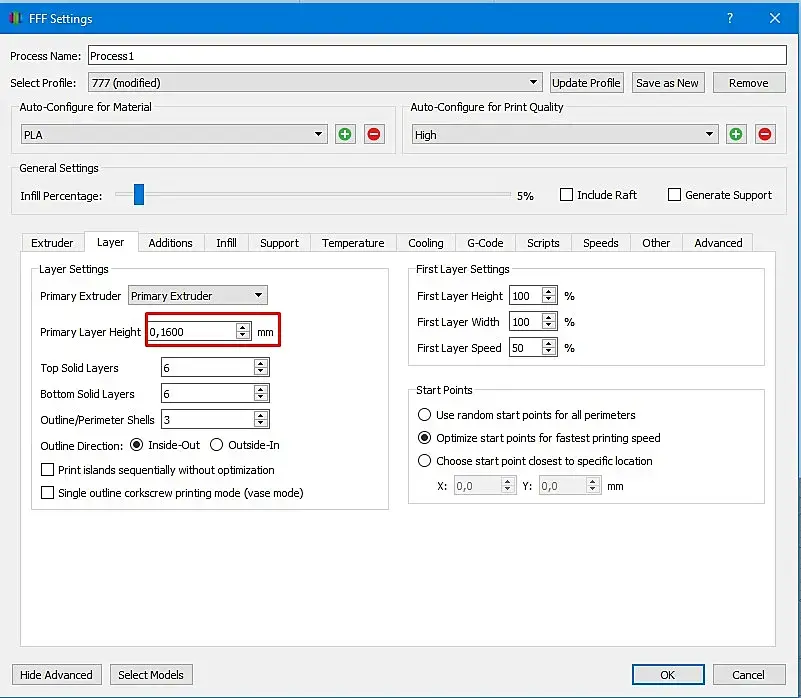Remove High print quality with red minus

[765, 134]
